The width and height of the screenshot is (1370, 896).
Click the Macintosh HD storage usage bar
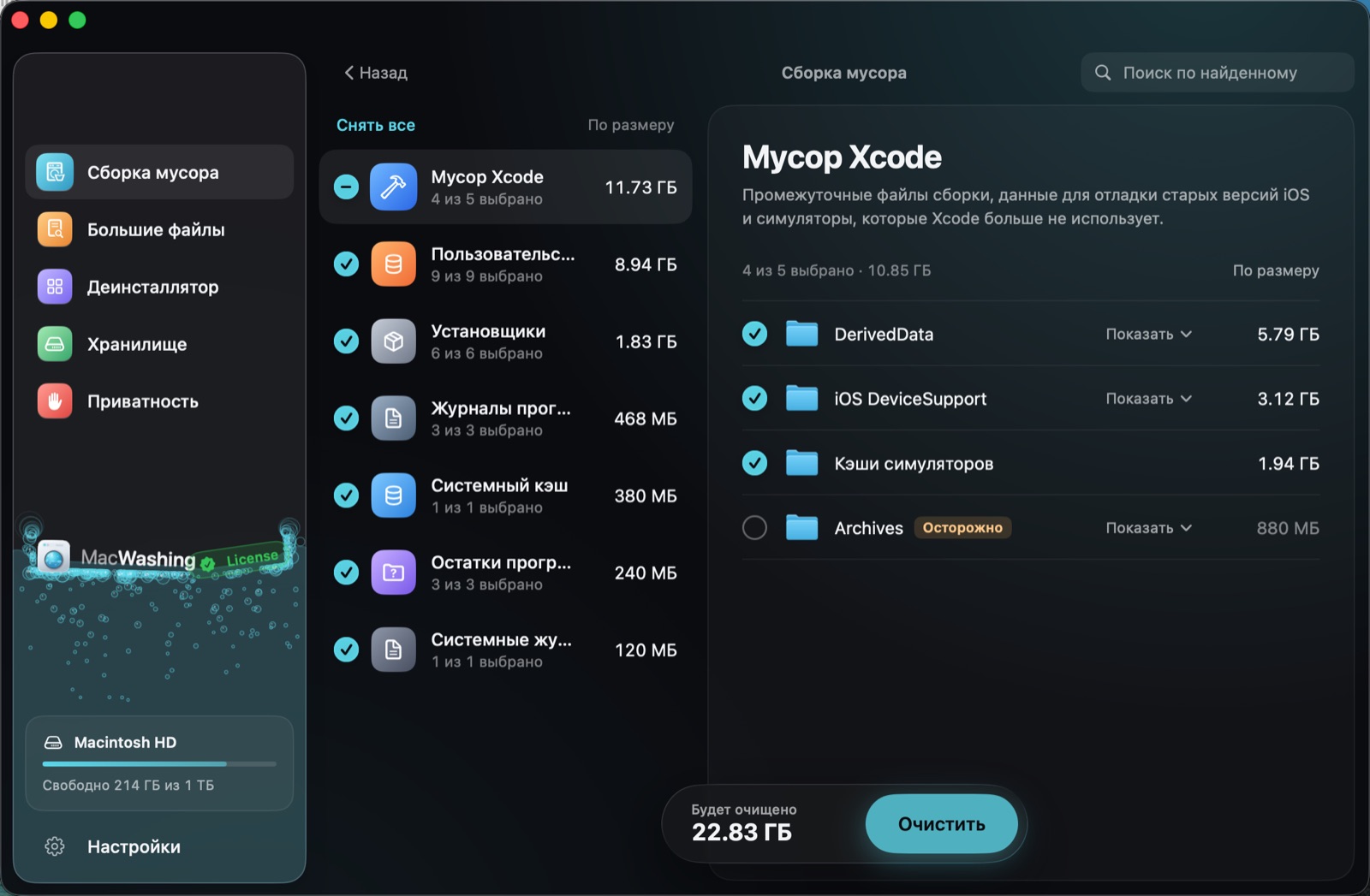pos(159,763)
